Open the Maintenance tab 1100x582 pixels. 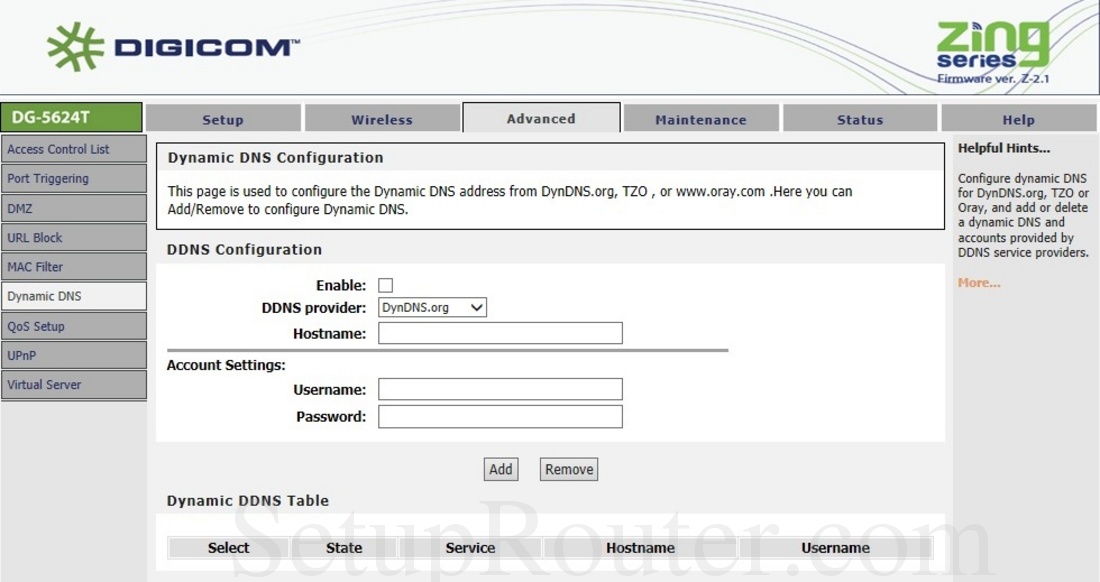point(700,117)
